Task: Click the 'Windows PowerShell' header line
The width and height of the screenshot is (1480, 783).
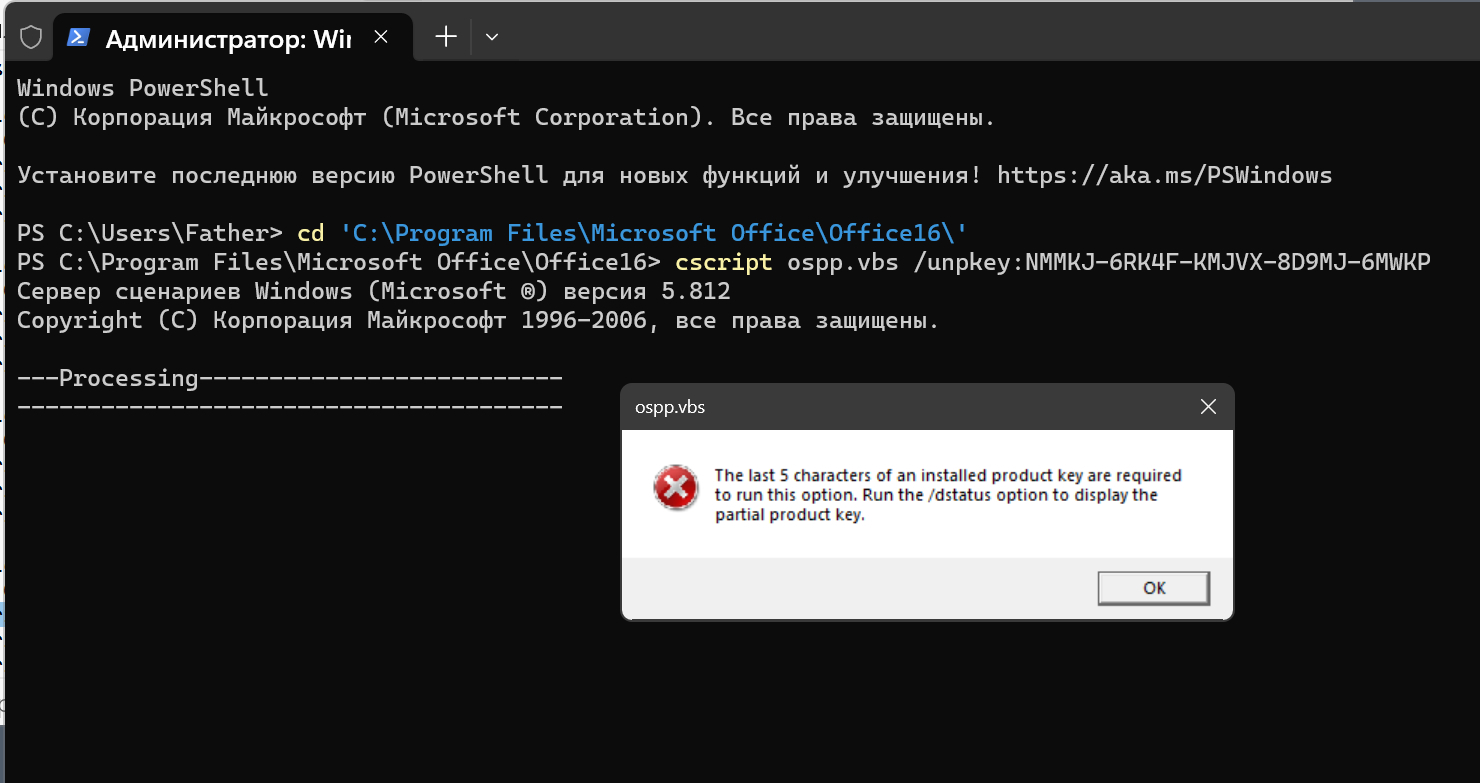Action: click(143, 88)
